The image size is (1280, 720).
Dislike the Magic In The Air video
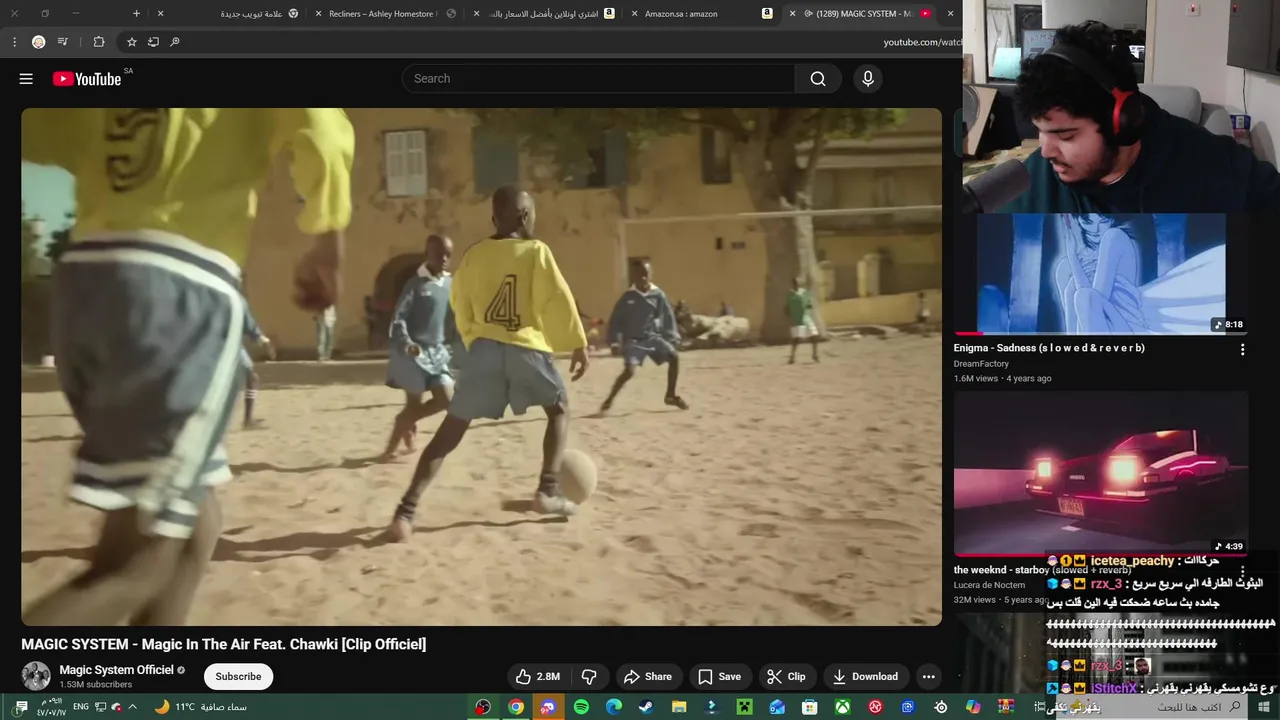[590, 677]
